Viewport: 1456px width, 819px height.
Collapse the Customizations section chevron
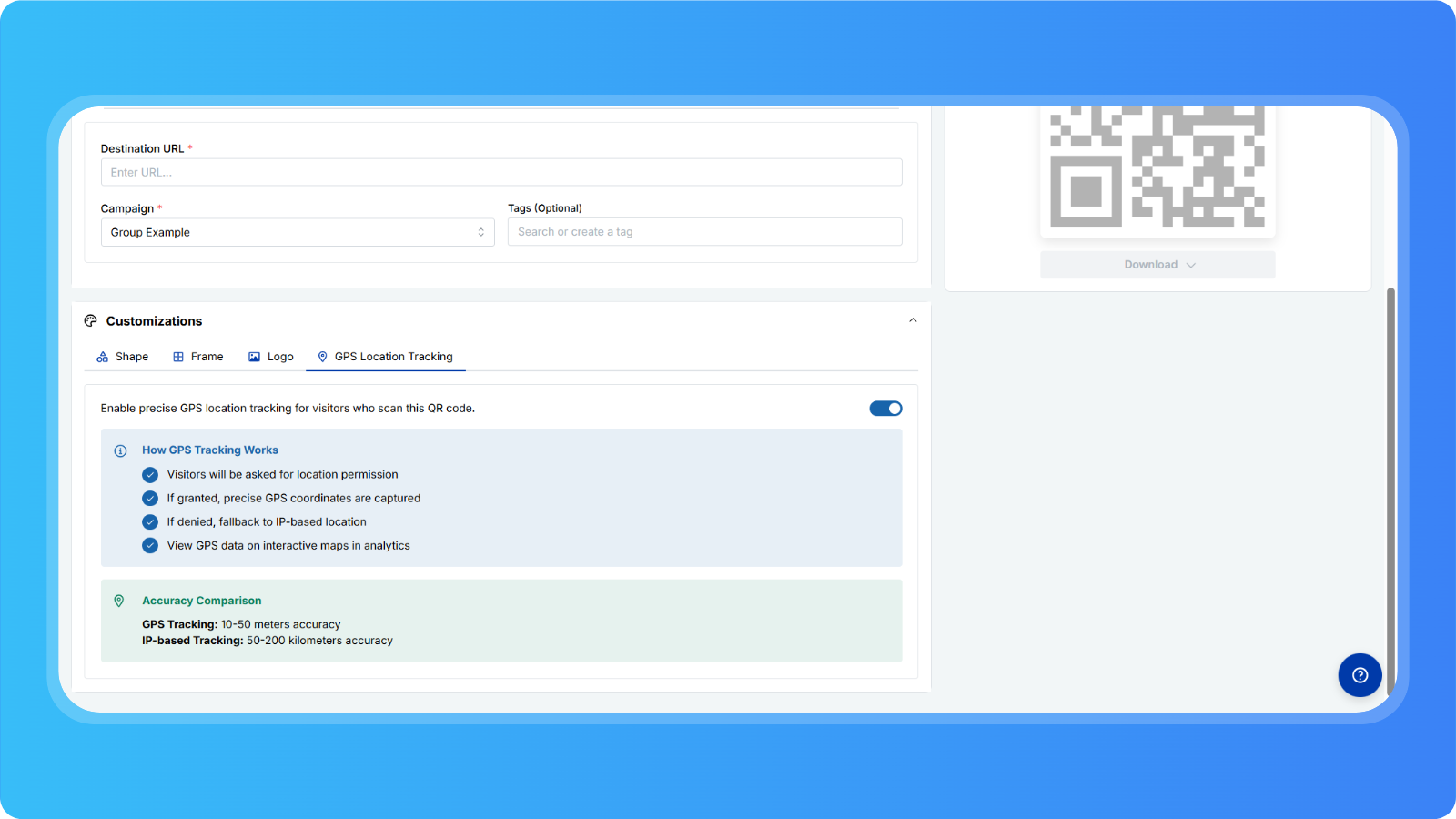[913, 320]
